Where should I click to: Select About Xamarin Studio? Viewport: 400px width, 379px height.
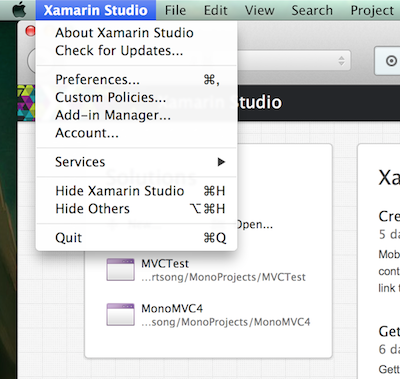[136, 33]
